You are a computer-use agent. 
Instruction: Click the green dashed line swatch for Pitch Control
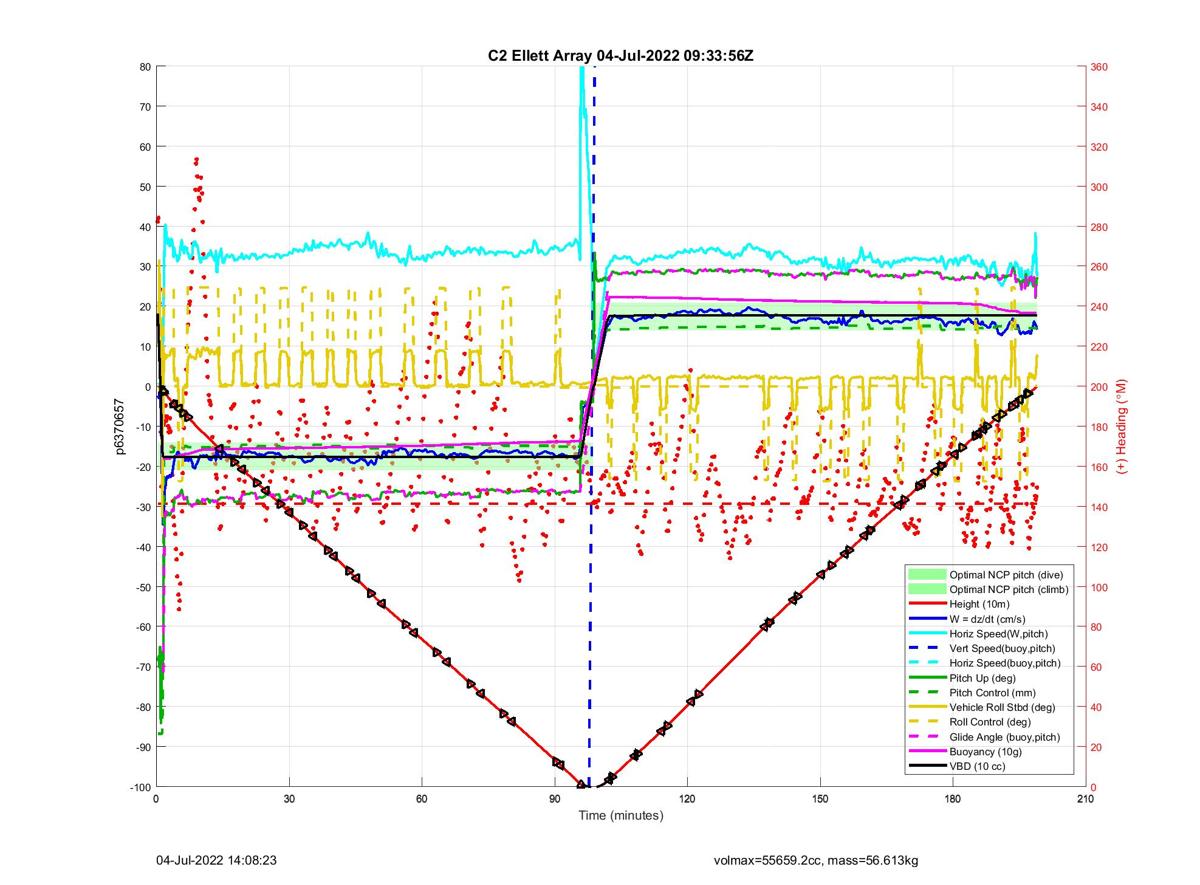(926, 693)
